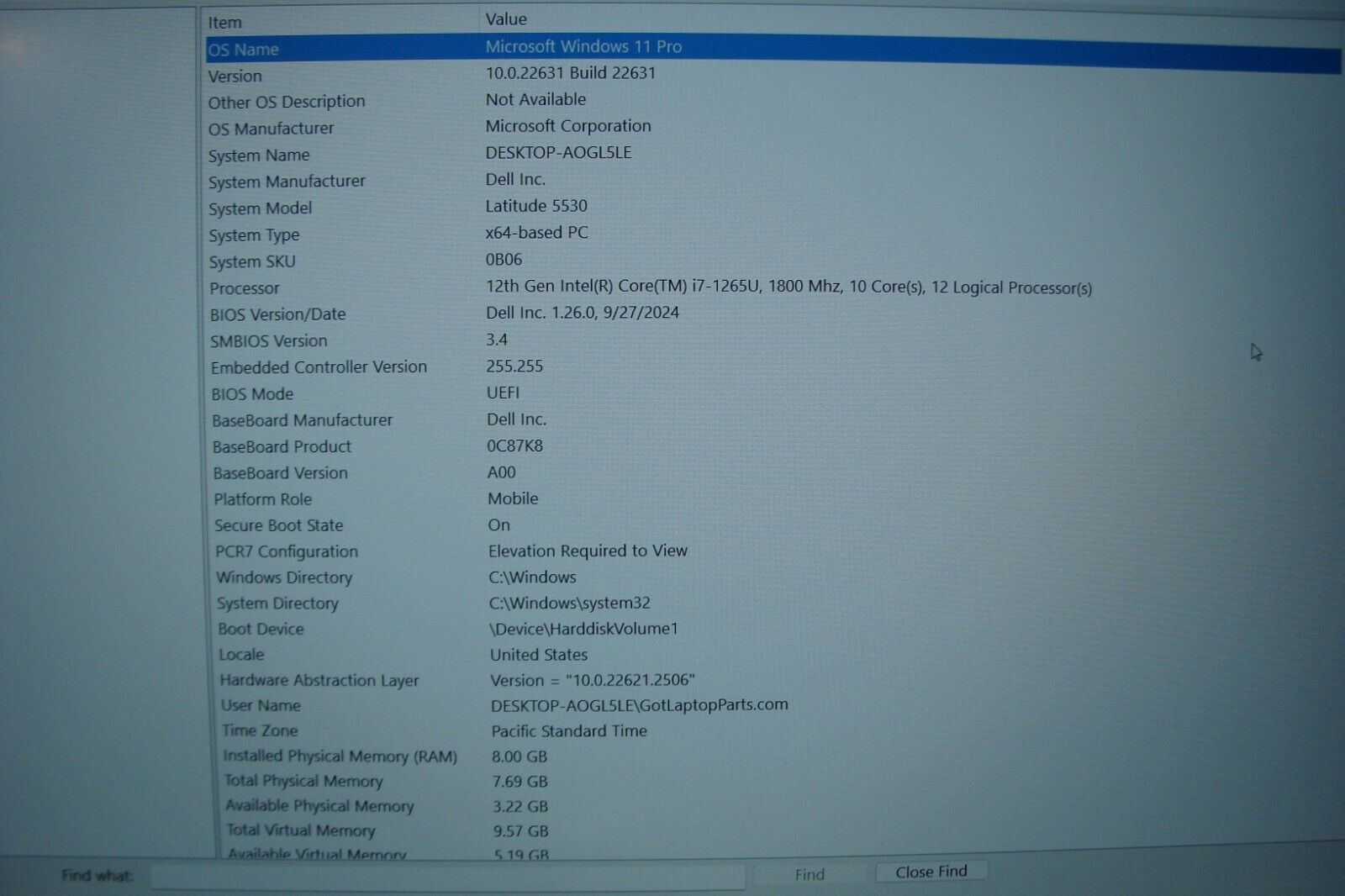Viewport: 1345px width, 896px height.
Task: Click the value 8.00 GB
Action: 520,756
